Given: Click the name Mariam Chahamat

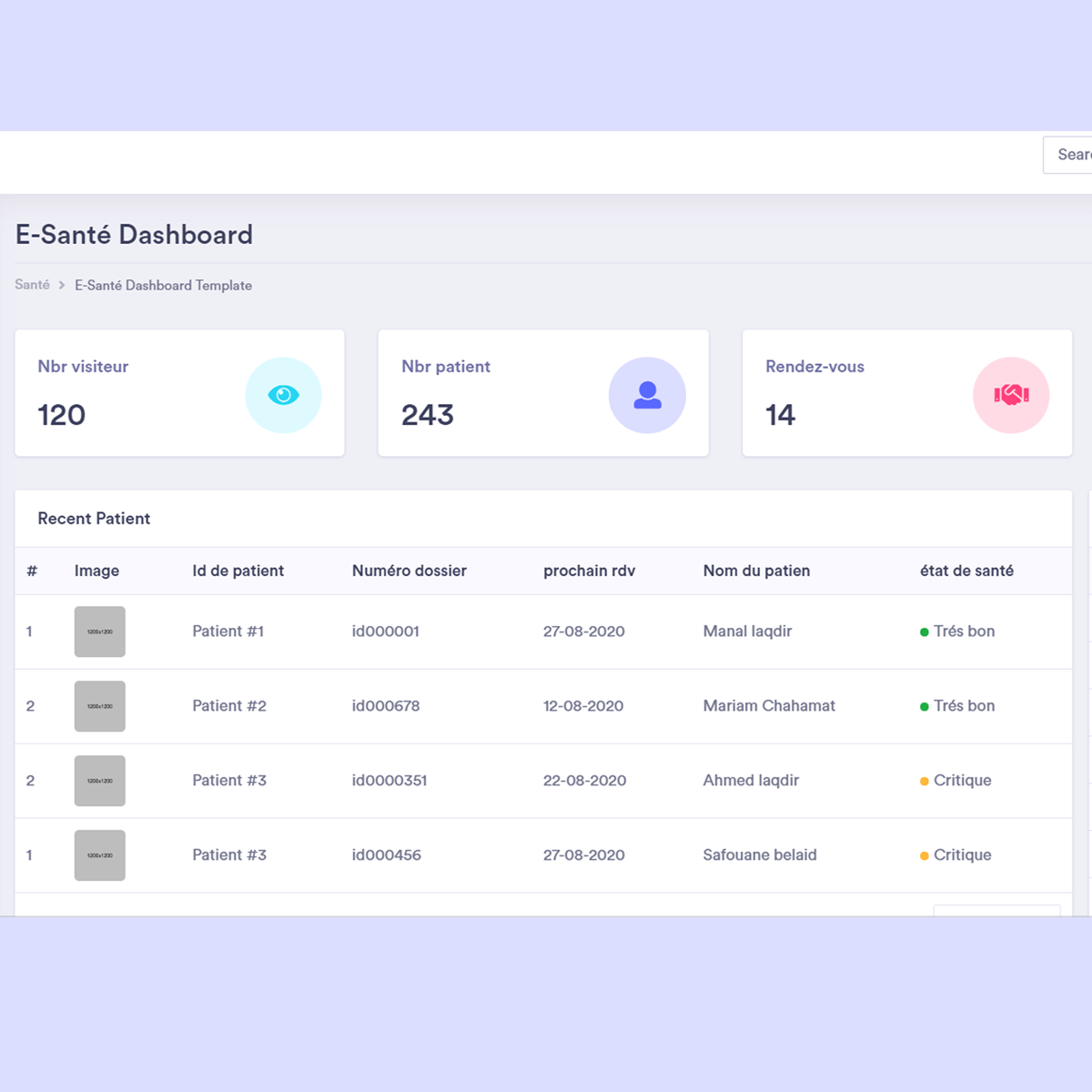Looking at the screenshot, I should (769, 705).
